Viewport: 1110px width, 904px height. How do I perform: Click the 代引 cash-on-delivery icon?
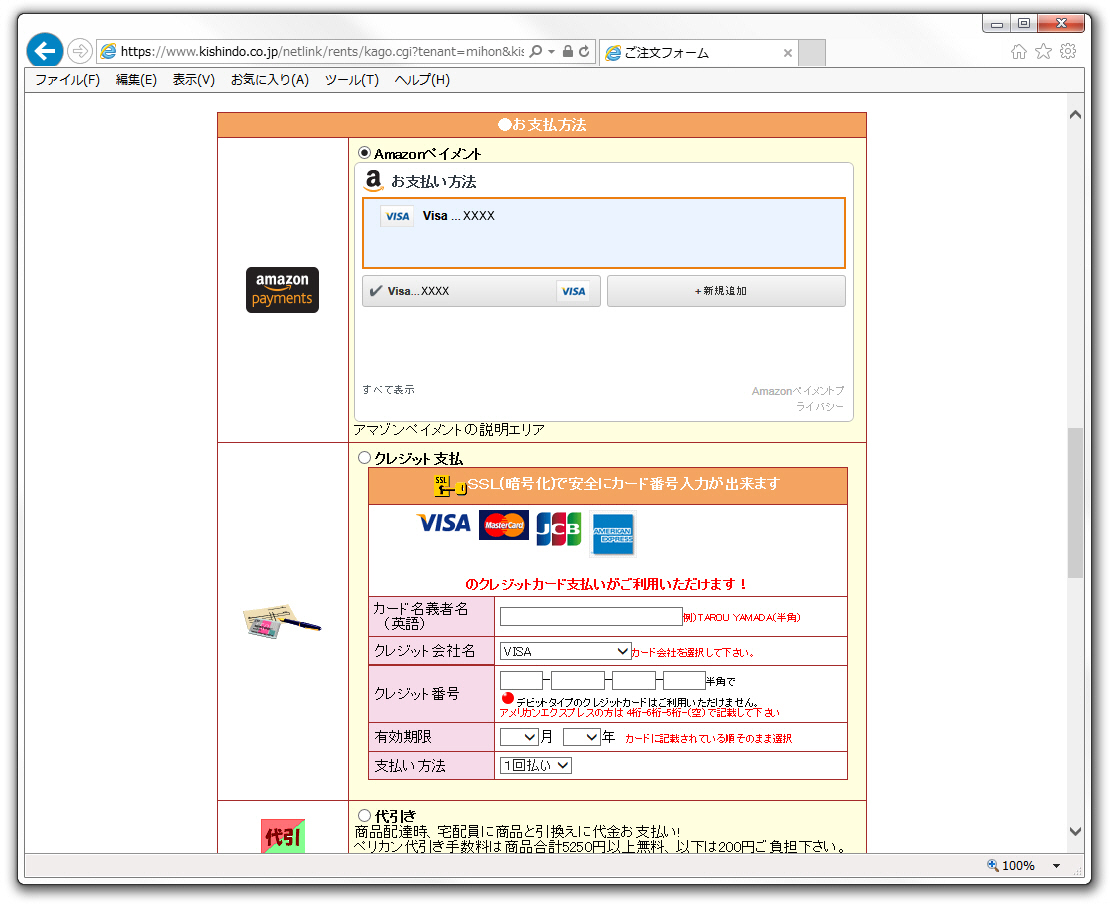tap(283, 836)
